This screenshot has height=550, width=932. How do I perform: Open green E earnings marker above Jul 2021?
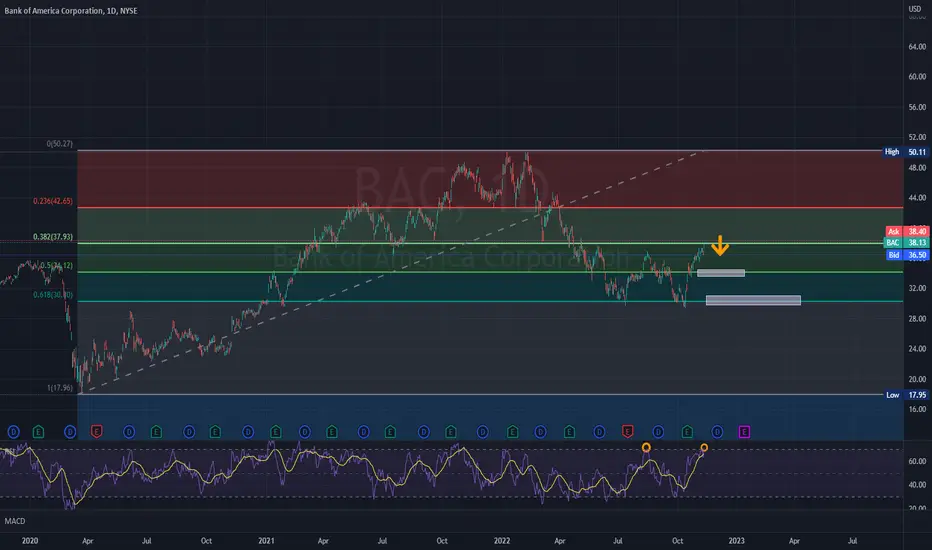click(390, 432)
